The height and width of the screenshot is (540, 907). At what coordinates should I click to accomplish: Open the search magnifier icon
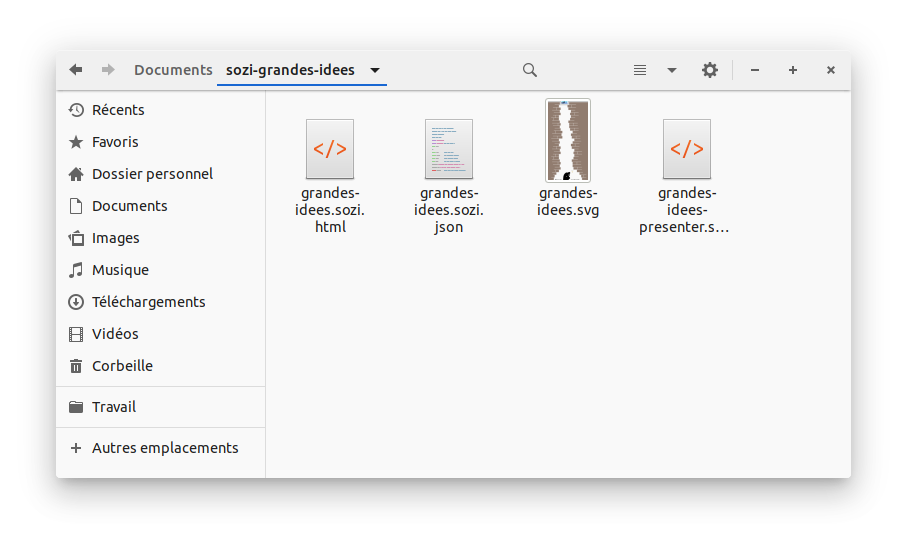click(x=530, y=70)
